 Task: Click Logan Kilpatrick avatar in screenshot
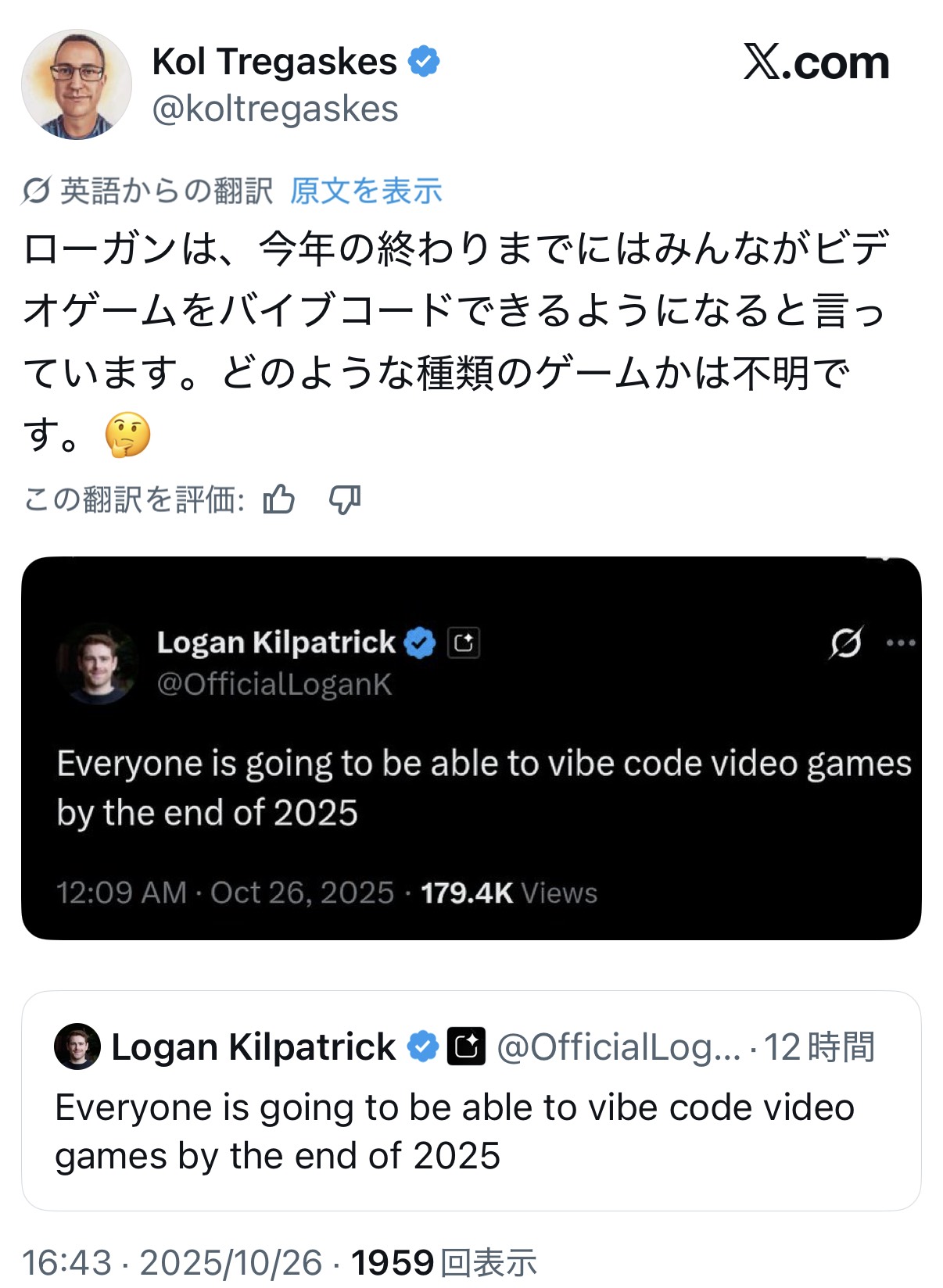click(98, 664)
